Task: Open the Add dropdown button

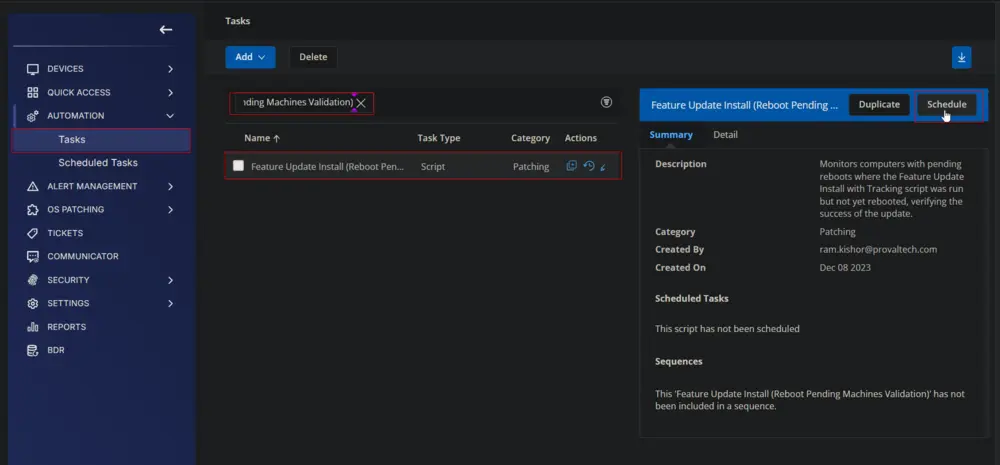Action: pyautogui.click(x=250, y=57)
